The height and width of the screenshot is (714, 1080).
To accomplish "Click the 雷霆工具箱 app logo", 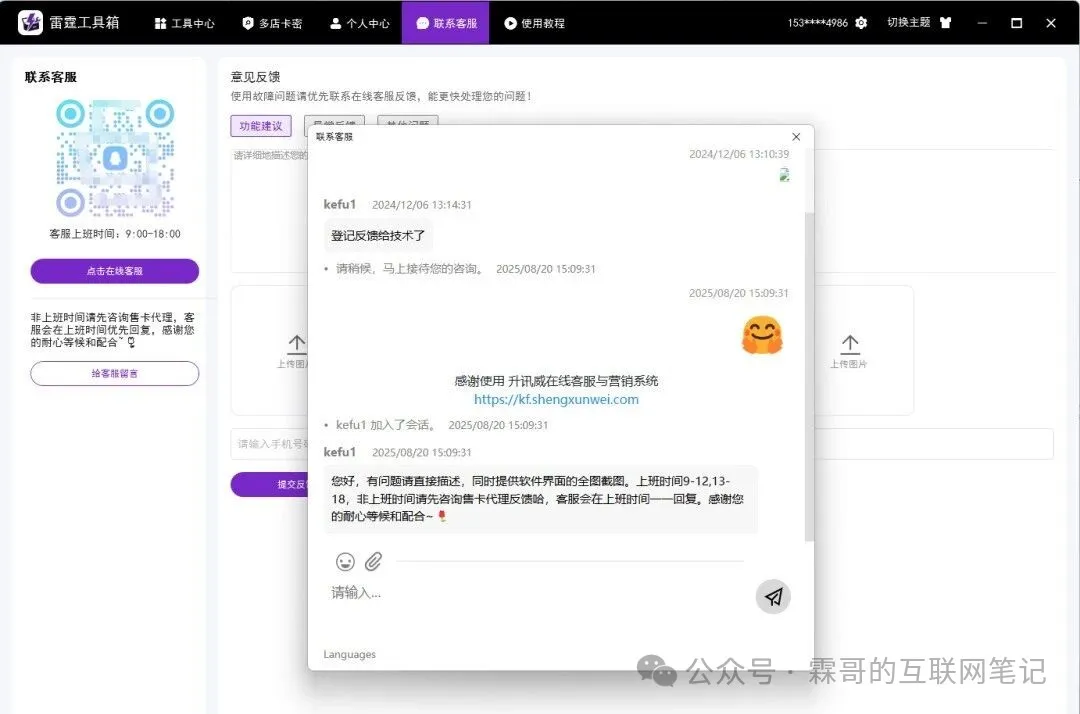I will [30, 22].
